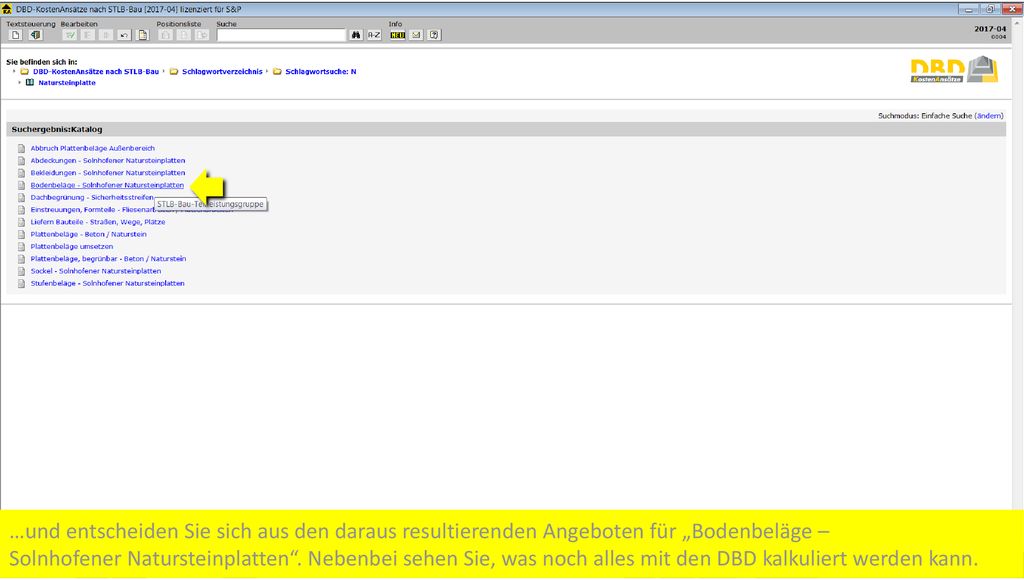This screenshot has height=580, width=1024.
Task: Click document icon beside Sockel row
Action: [22, 271]
